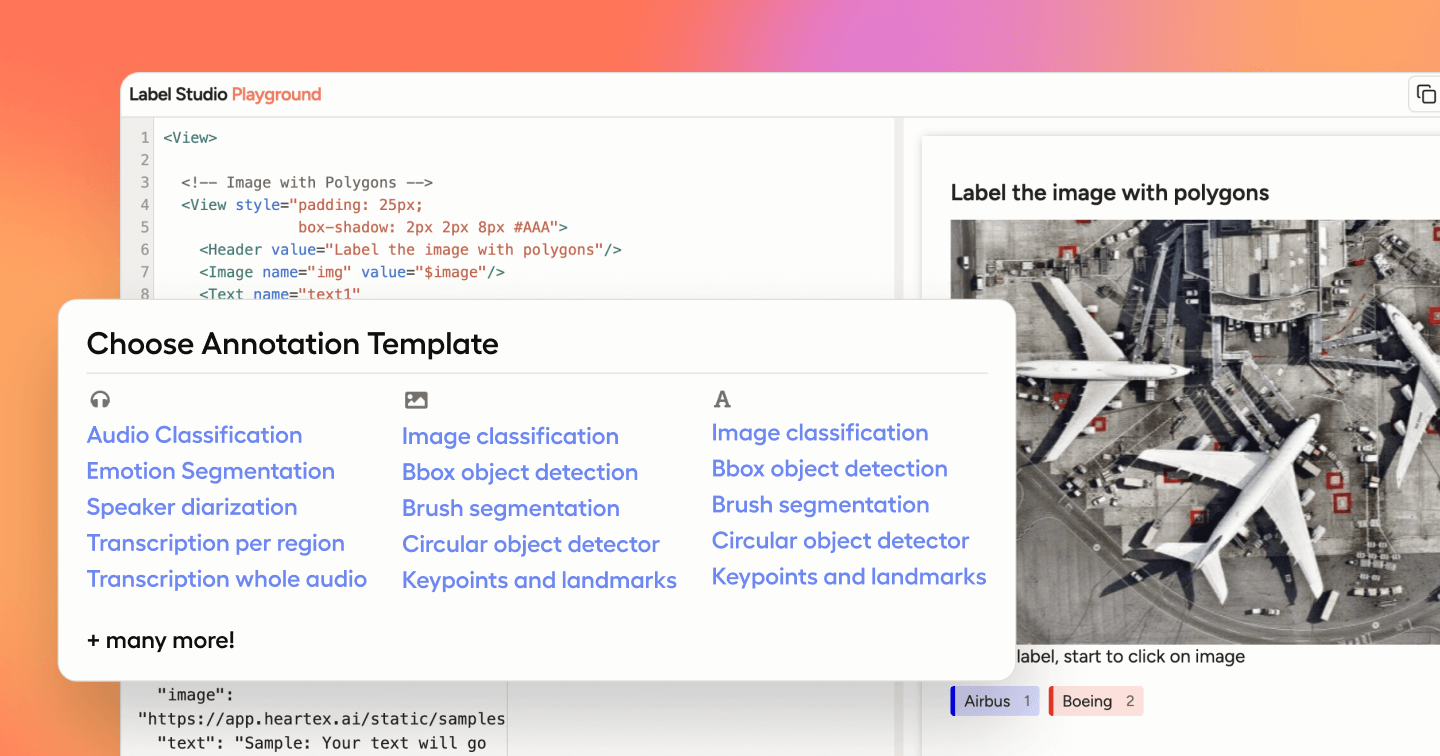Click the heartex.ai sample URL in JSON panel
This screenshot has width=1440, height=756.
click(321, 719)
